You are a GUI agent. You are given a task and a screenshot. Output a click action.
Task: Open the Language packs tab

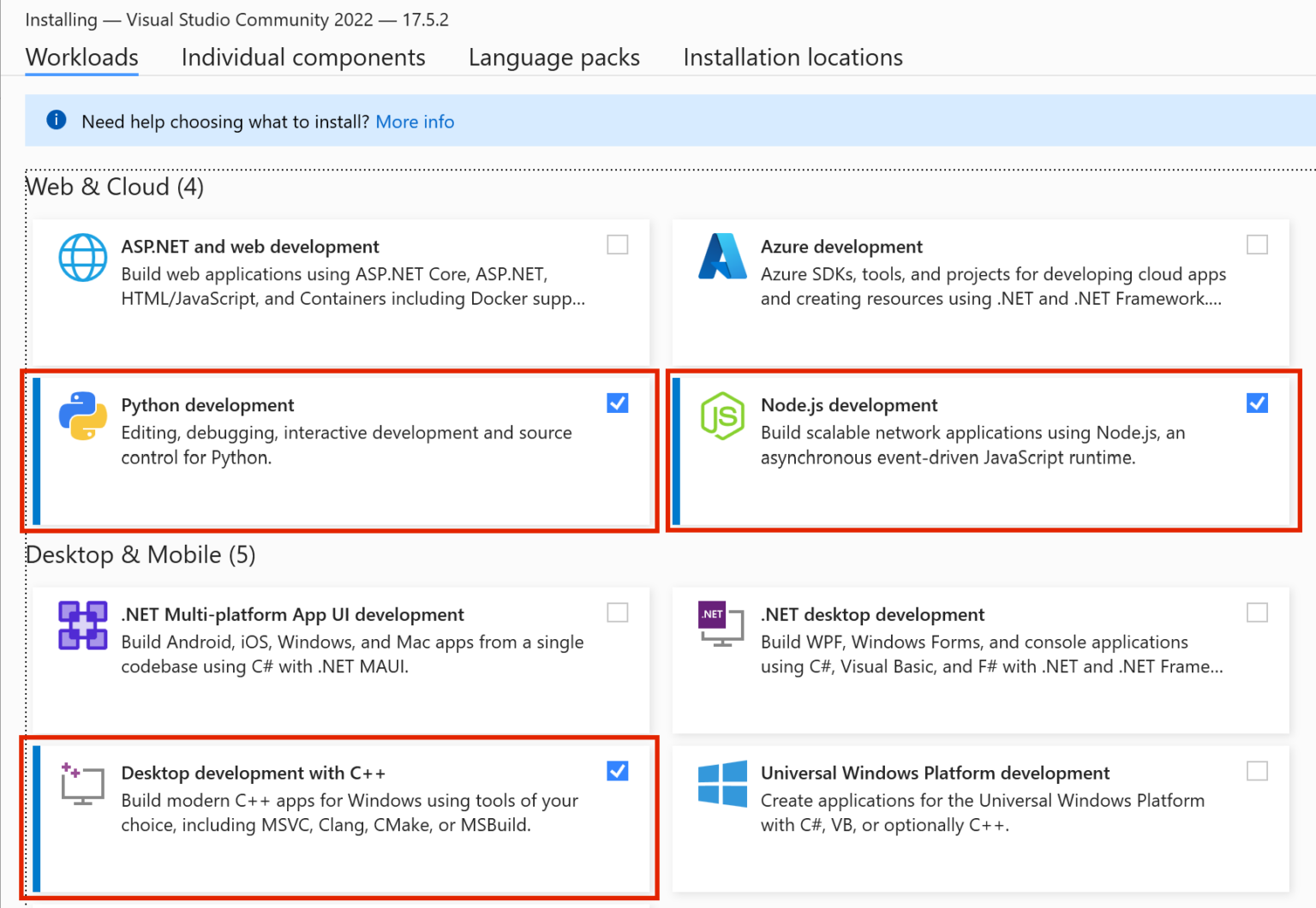point(553,57)
